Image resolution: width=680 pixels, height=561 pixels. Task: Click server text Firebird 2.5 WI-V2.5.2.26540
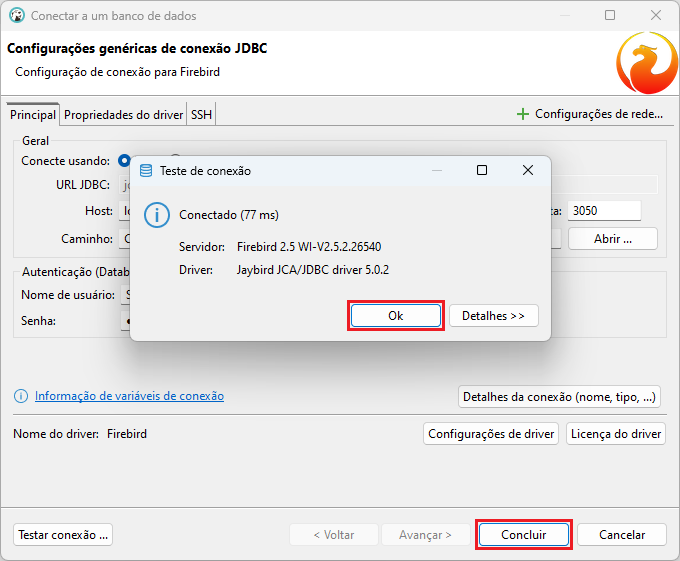pos(309,247)
